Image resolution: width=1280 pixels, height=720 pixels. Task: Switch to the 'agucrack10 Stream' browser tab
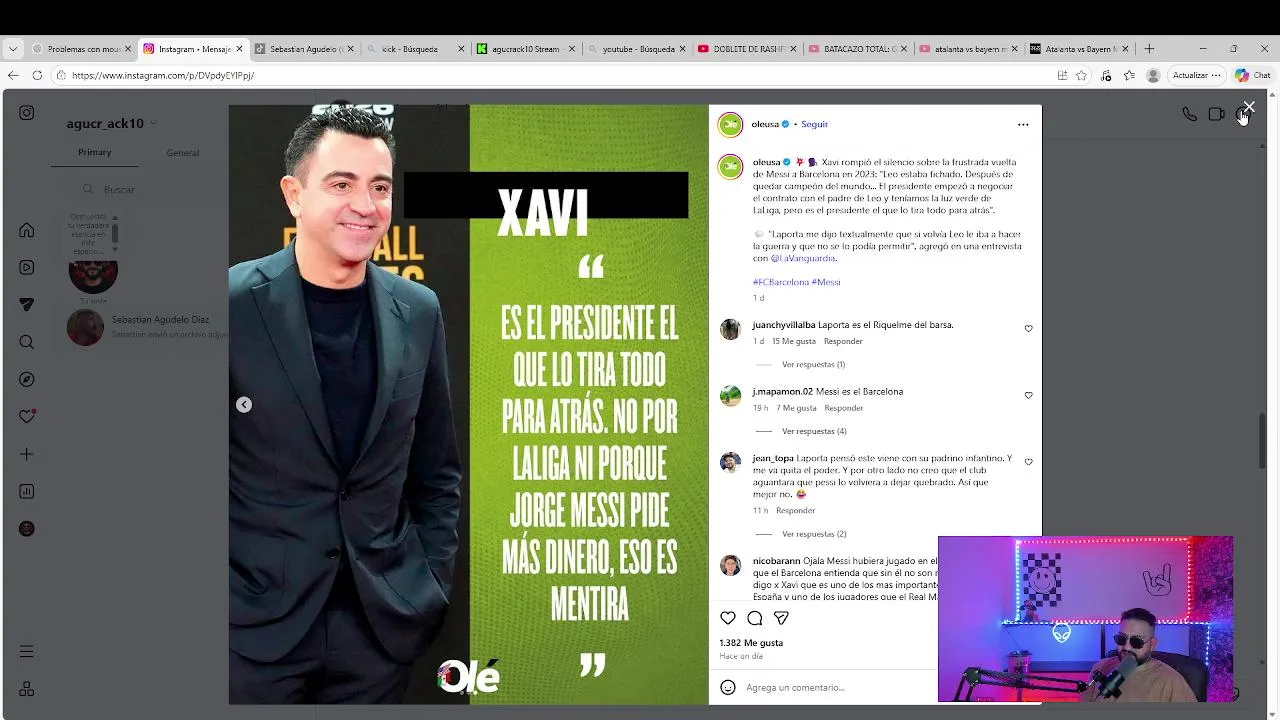coord(525,49)
